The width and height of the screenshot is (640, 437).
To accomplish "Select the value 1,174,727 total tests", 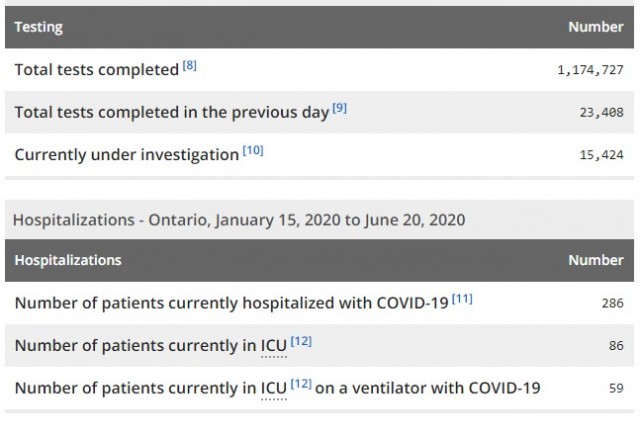I will 591,70.
